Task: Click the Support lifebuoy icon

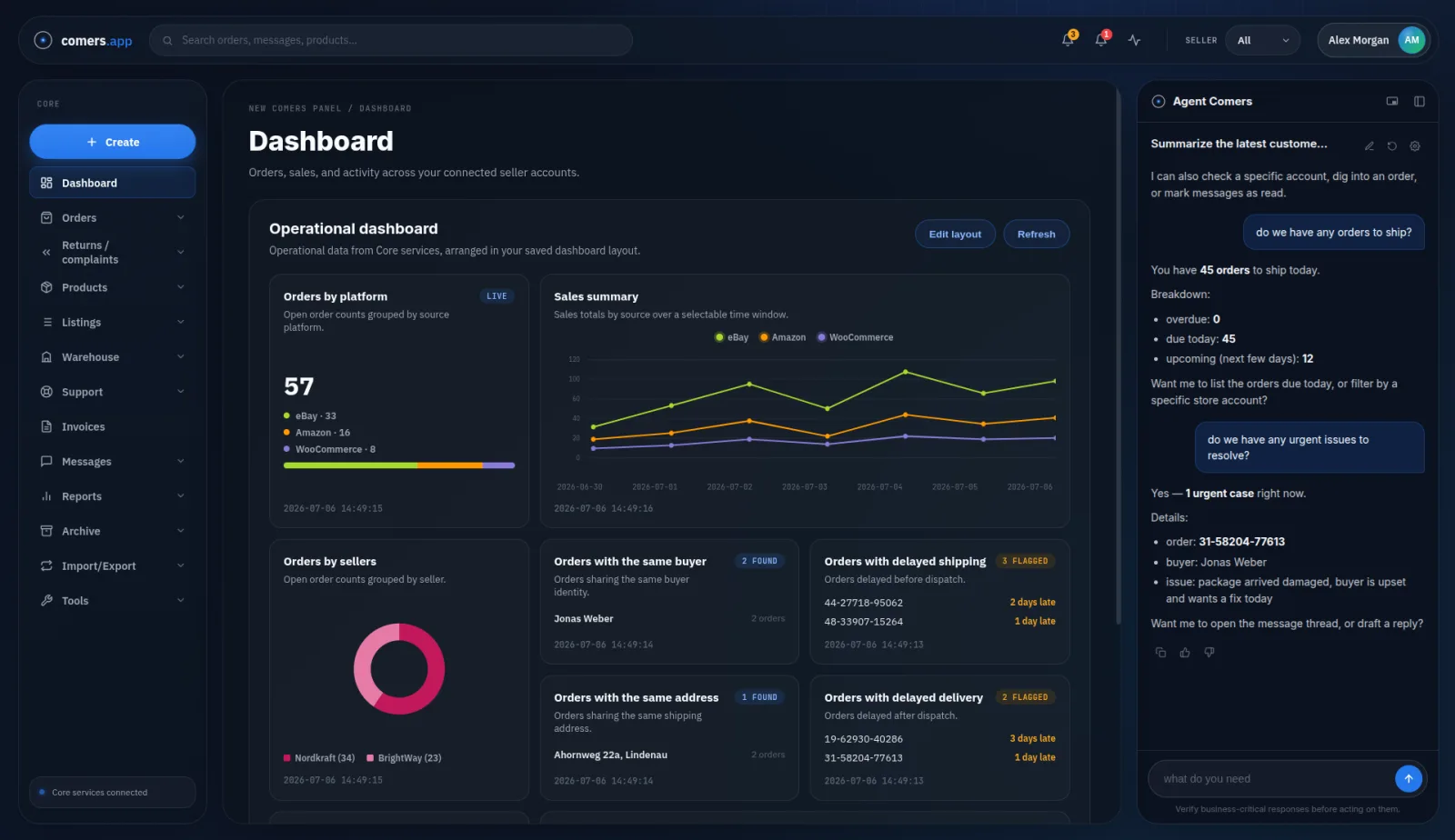Action: click(46, 392)
